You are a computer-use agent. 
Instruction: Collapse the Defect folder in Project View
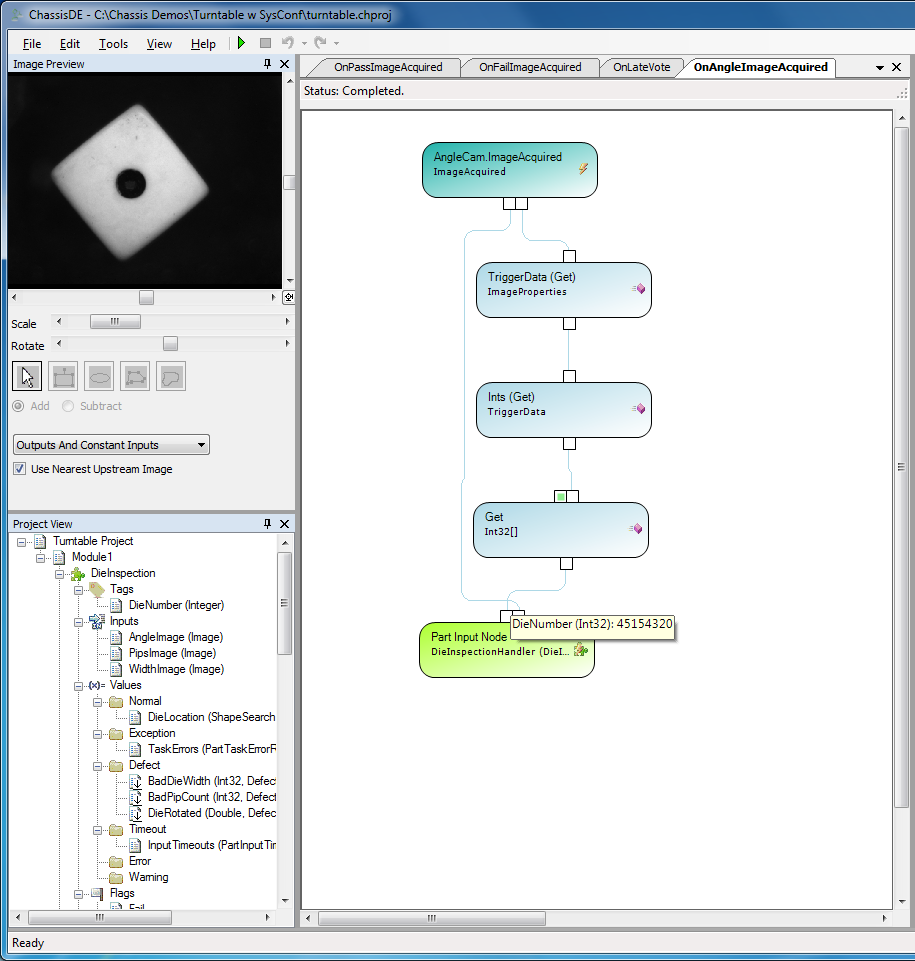[x=98, y=765]
